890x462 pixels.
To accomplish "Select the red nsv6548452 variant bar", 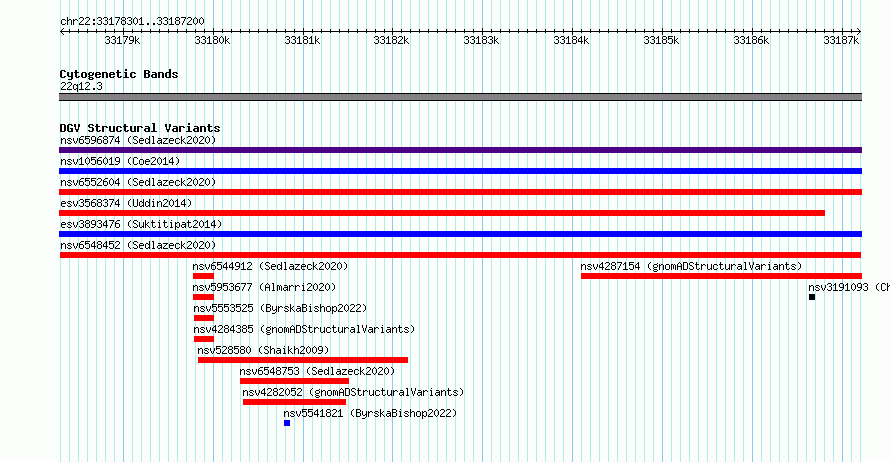I will [x=460, y=255].
